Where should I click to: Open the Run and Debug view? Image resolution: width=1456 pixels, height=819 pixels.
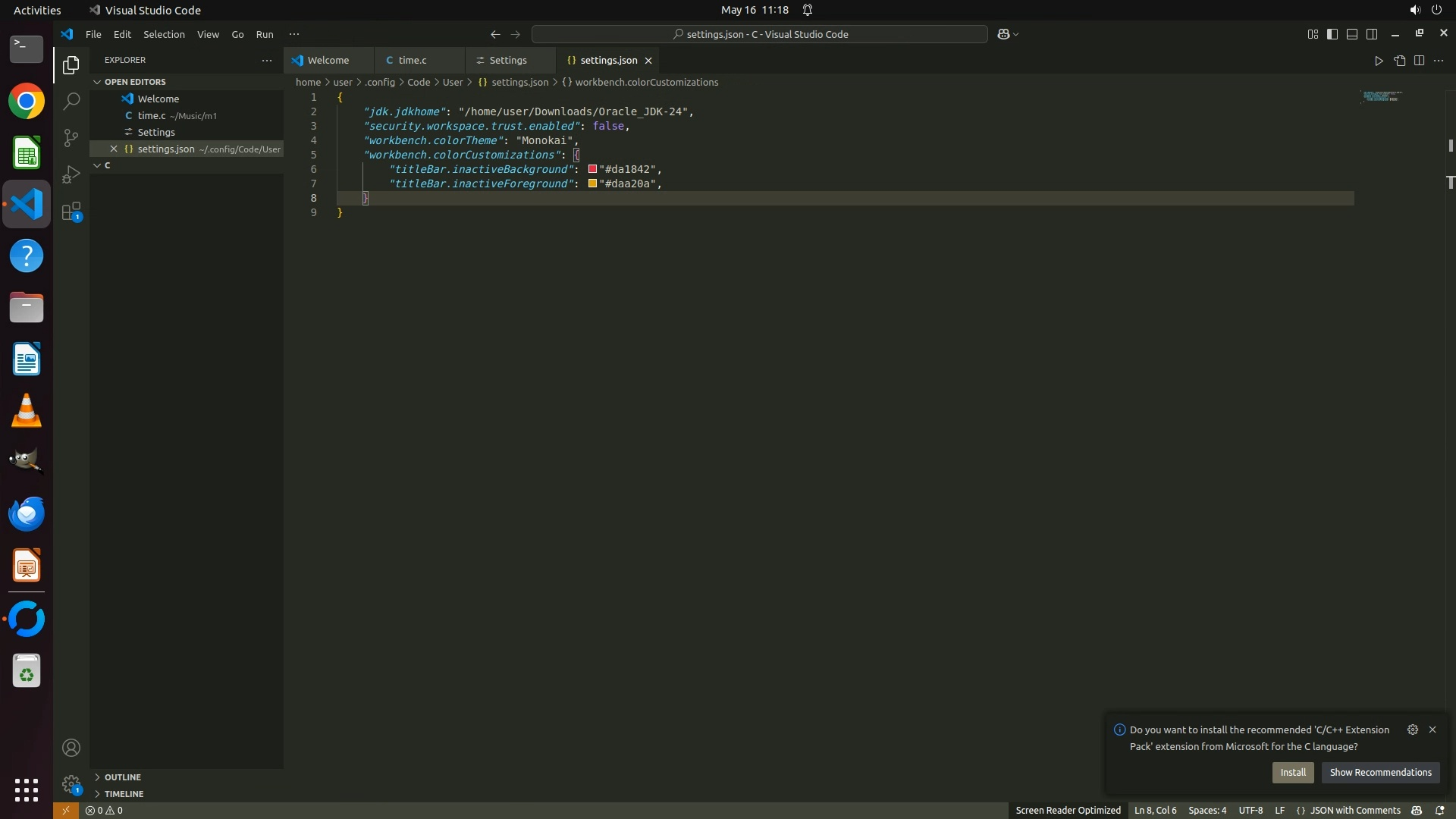click(71, 174)
